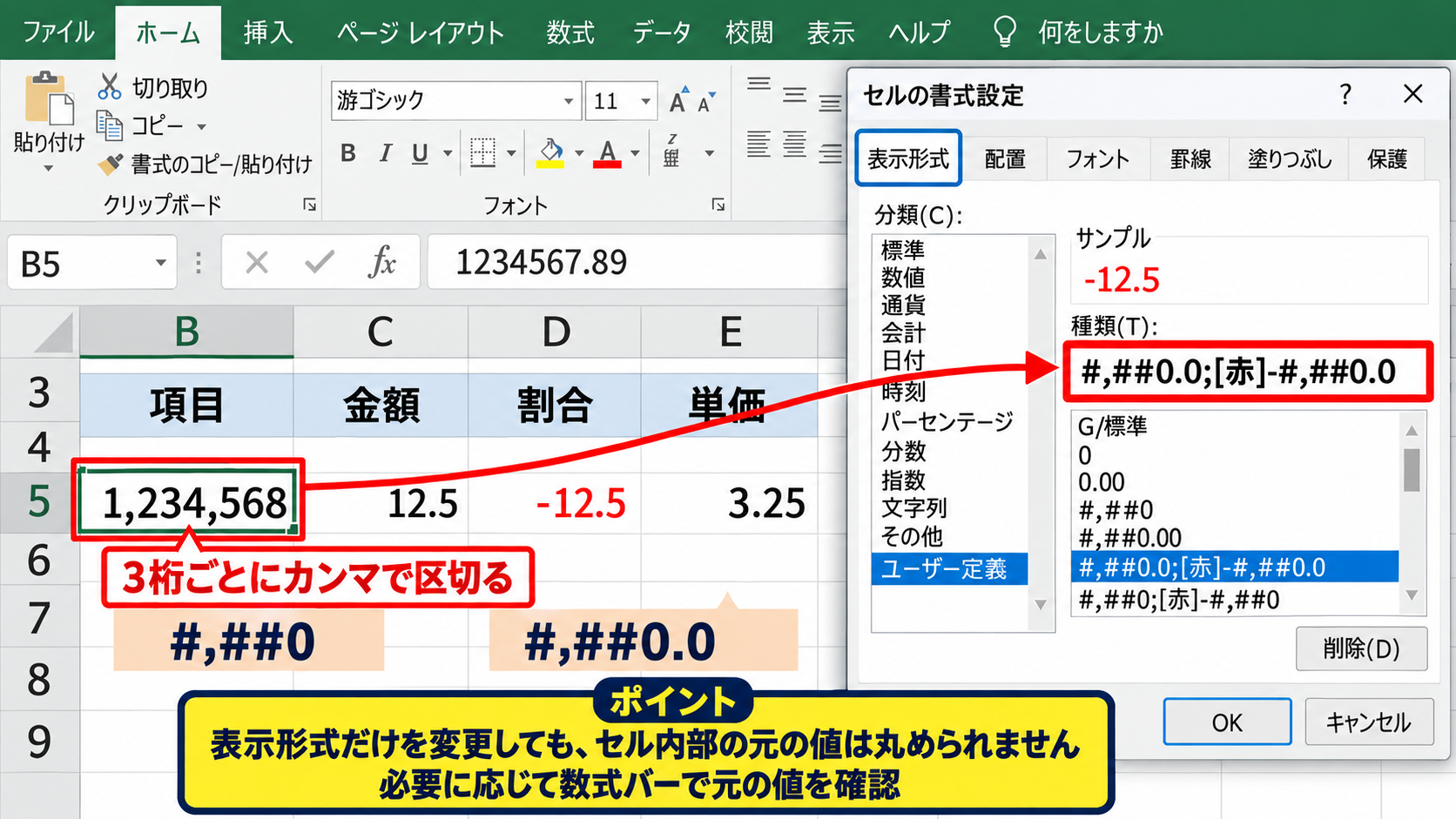Image resolution: width=1456 pixels, height=819 pixels.
Task: Select cell D5 showing -12.5
Action: 555,502
